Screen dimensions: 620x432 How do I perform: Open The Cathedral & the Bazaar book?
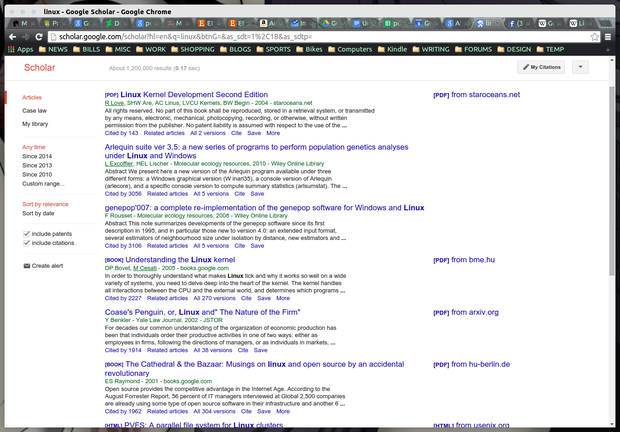click(255, 368)
